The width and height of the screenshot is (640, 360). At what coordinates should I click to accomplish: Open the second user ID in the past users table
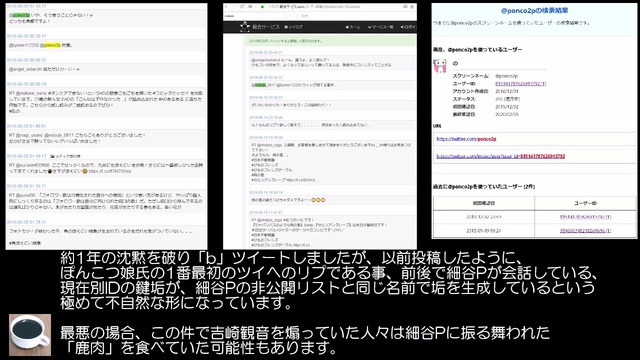585,231
